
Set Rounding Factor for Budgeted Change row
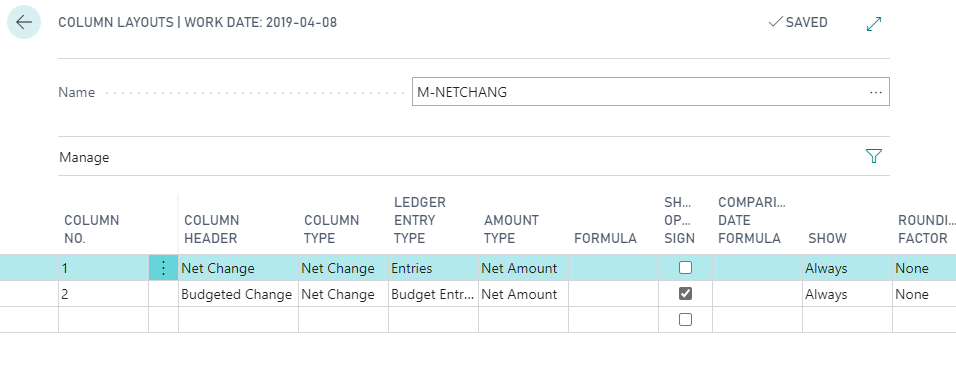click(x=924, y=294)
